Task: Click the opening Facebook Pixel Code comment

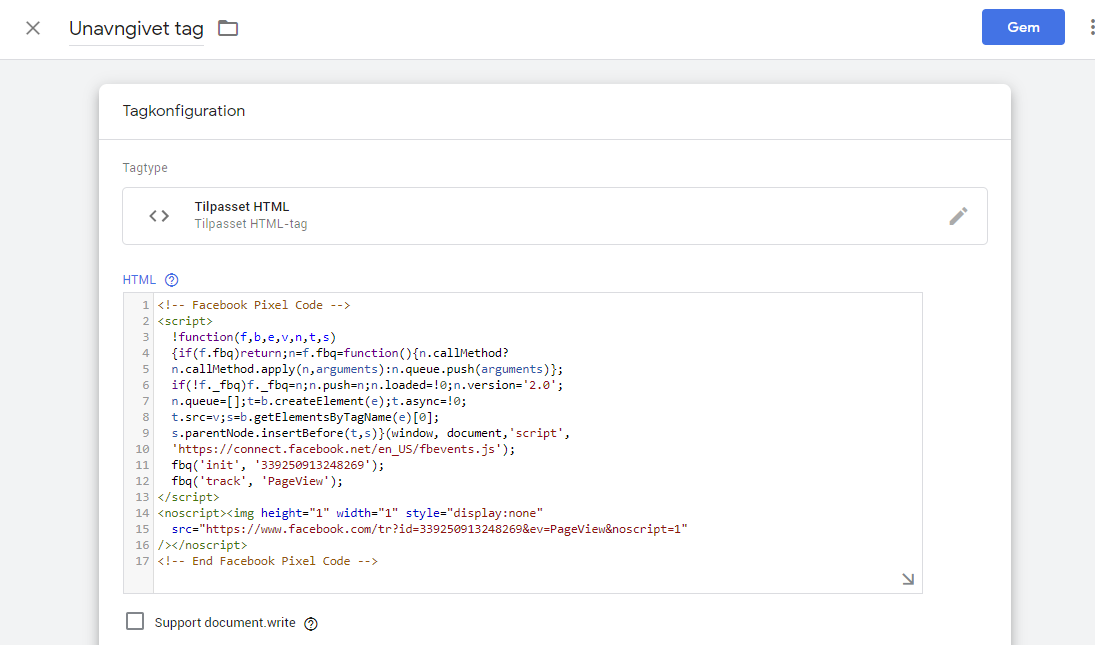Action: click(254, 305)
